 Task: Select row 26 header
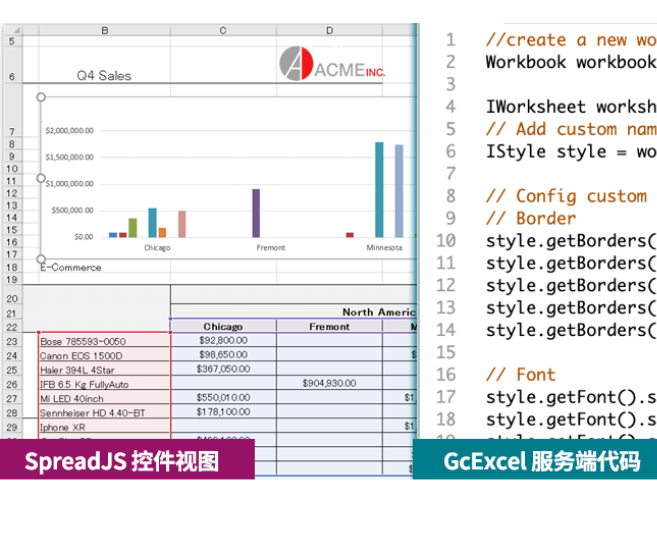[12, 384]
